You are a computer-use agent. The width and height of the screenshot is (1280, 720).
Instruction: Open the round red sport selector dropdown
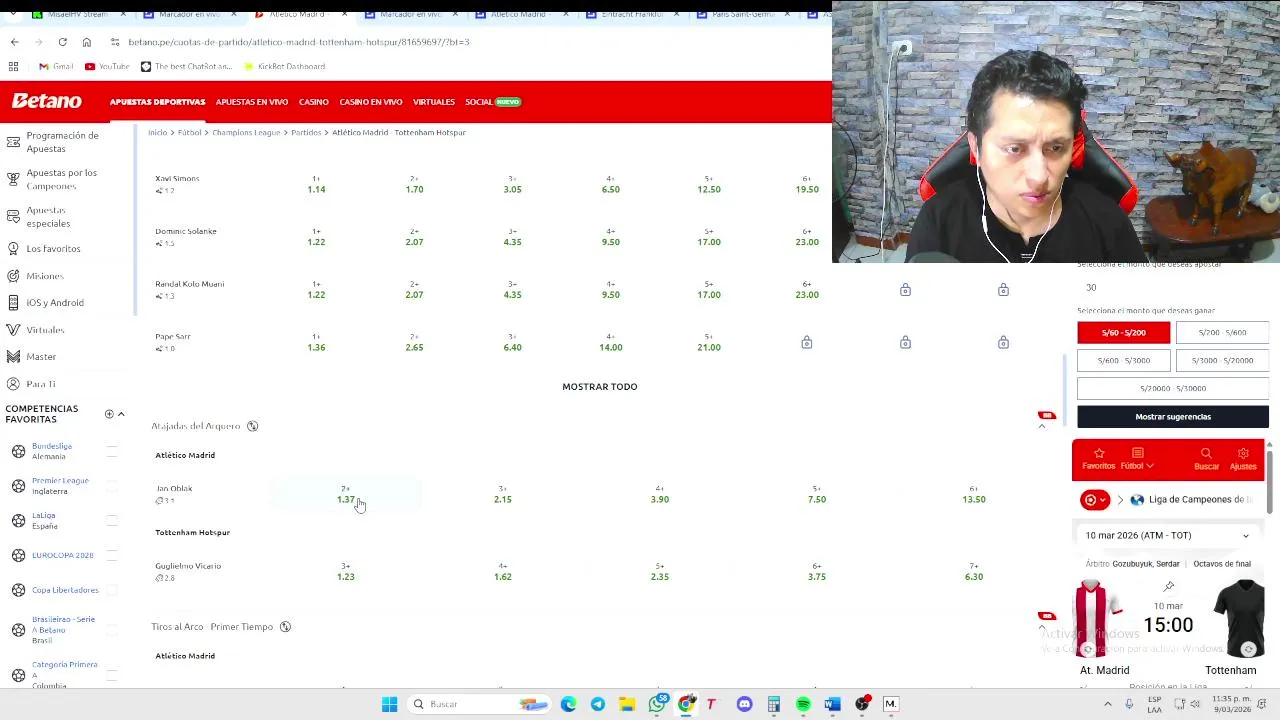(x=1095, y=499)
